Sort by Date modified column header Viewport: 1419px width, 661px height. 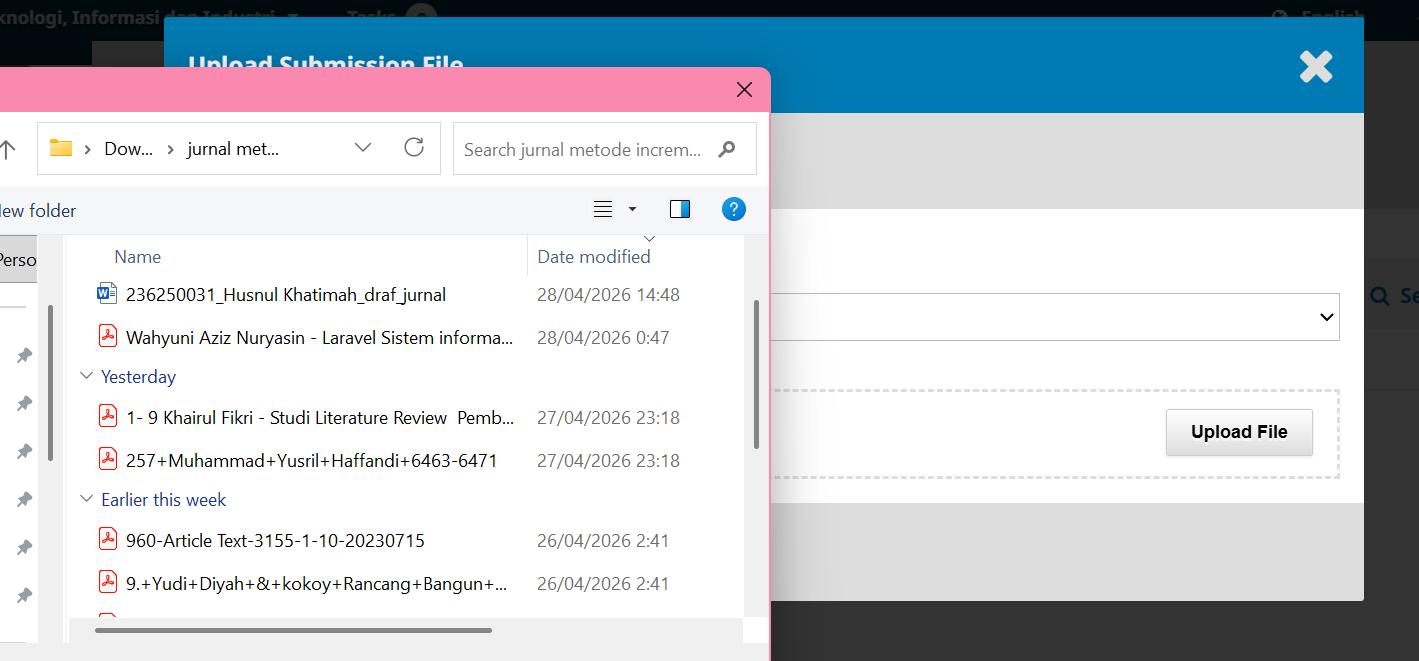tap(594, 257)
